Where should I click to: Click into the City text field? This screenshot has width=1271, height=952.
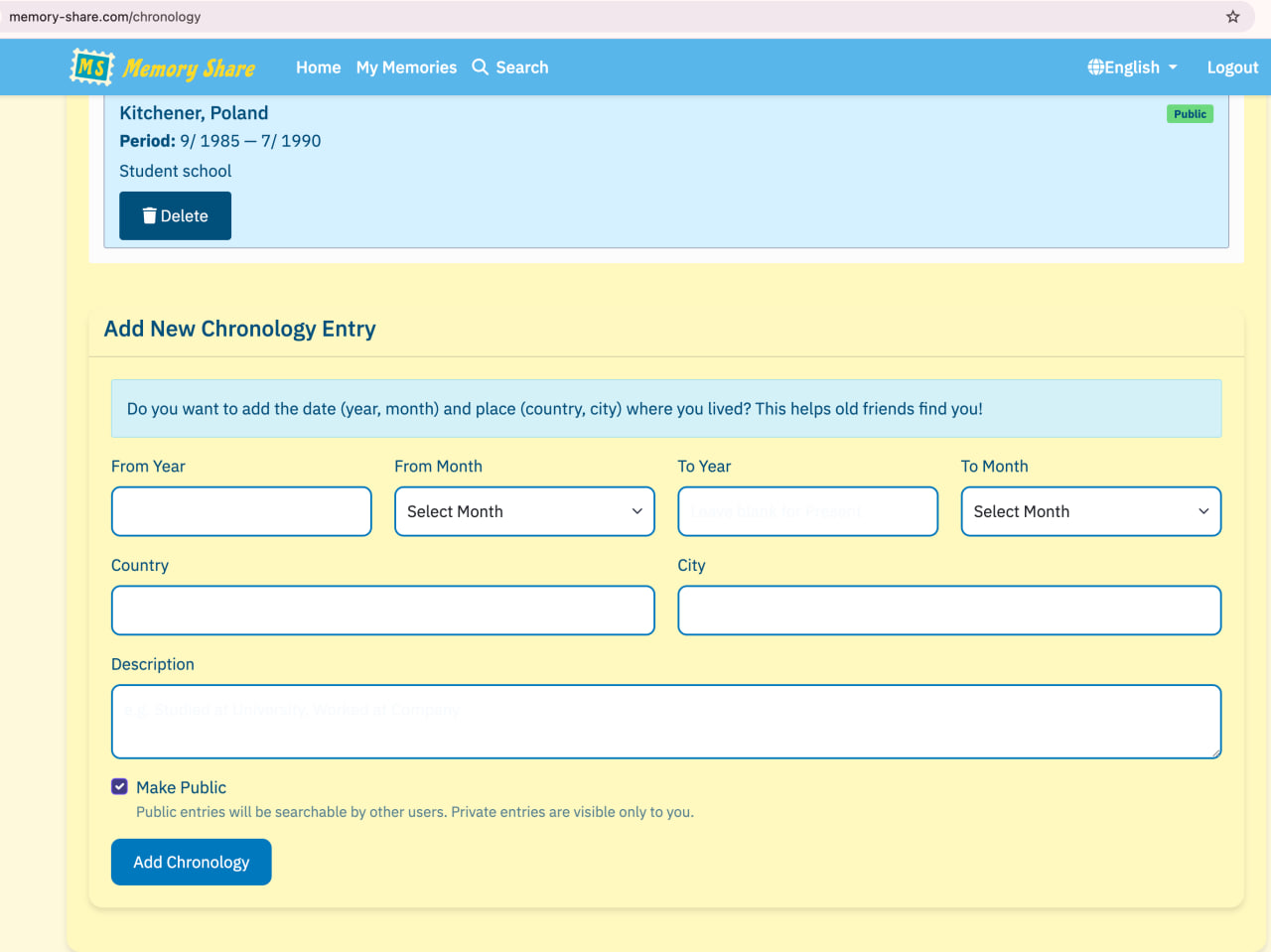point(948,611)
